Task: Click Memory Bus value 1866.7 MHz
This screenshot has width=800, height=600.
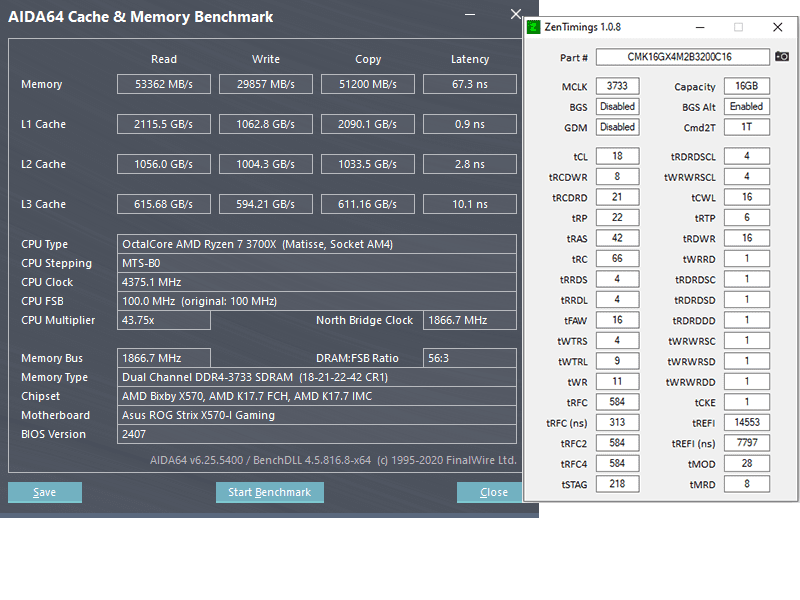Action: click(164, 358)
